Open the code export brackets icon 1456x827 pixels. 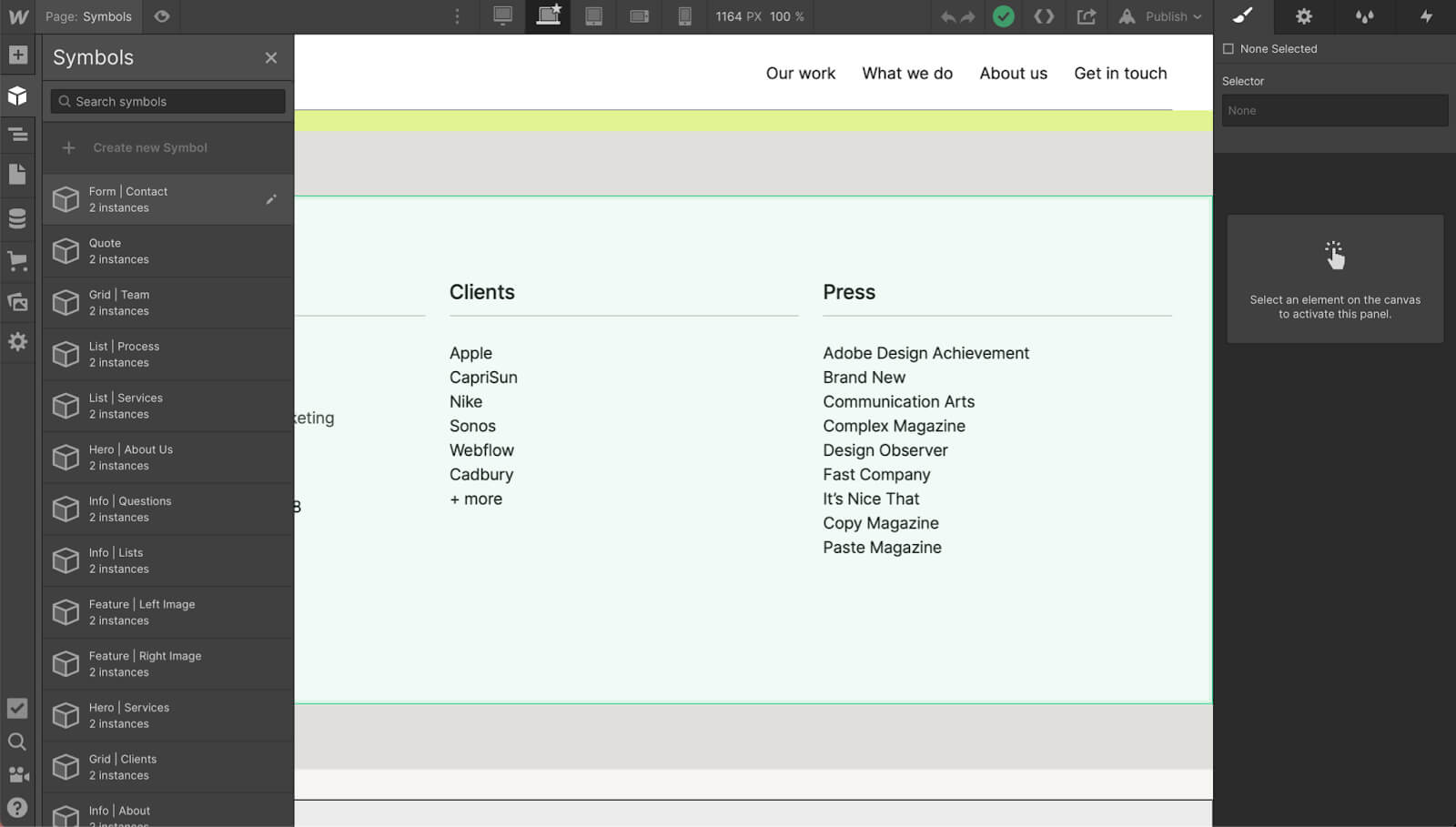[x=1044, y=16]
